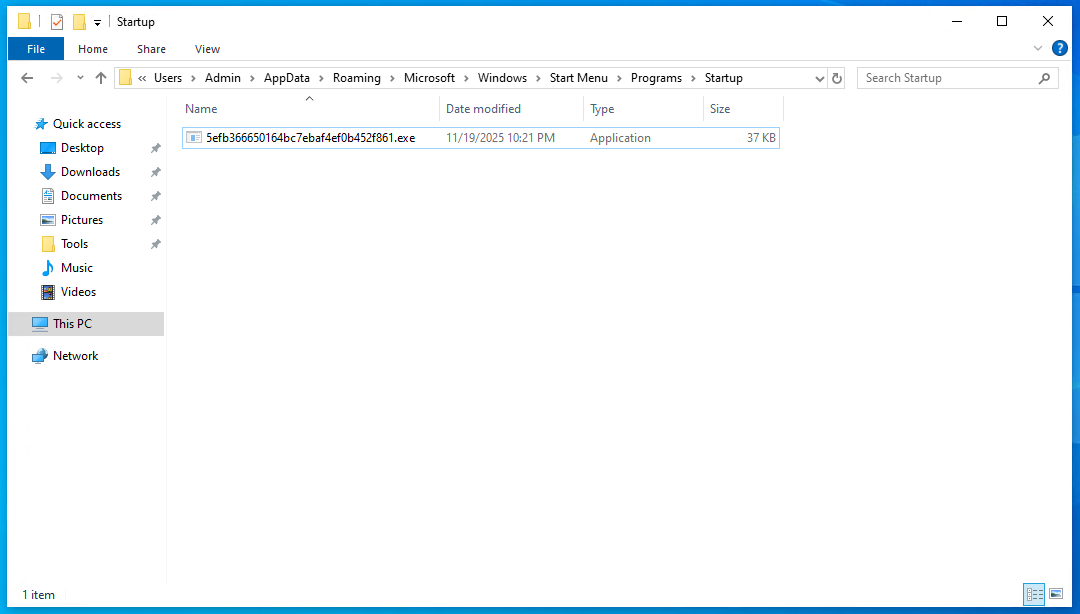Switch to the View ribbon tab

click(x=207, y=49)
